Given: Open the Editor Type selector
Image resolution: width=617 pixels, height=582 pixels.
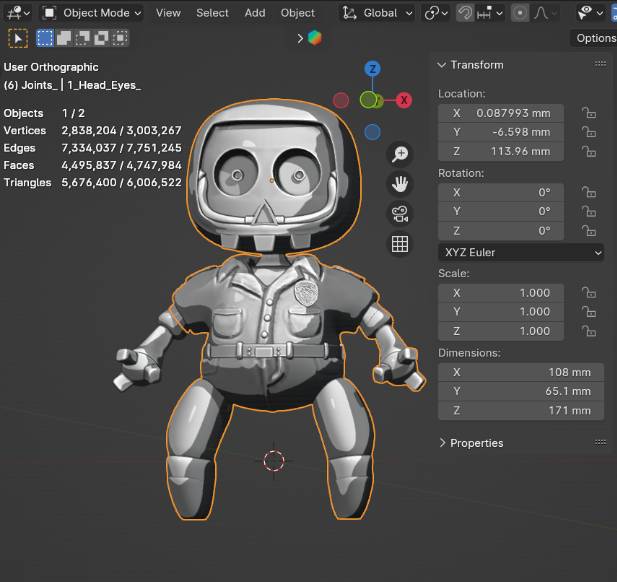Looking at the screenshot, I should tap(18, 13).
